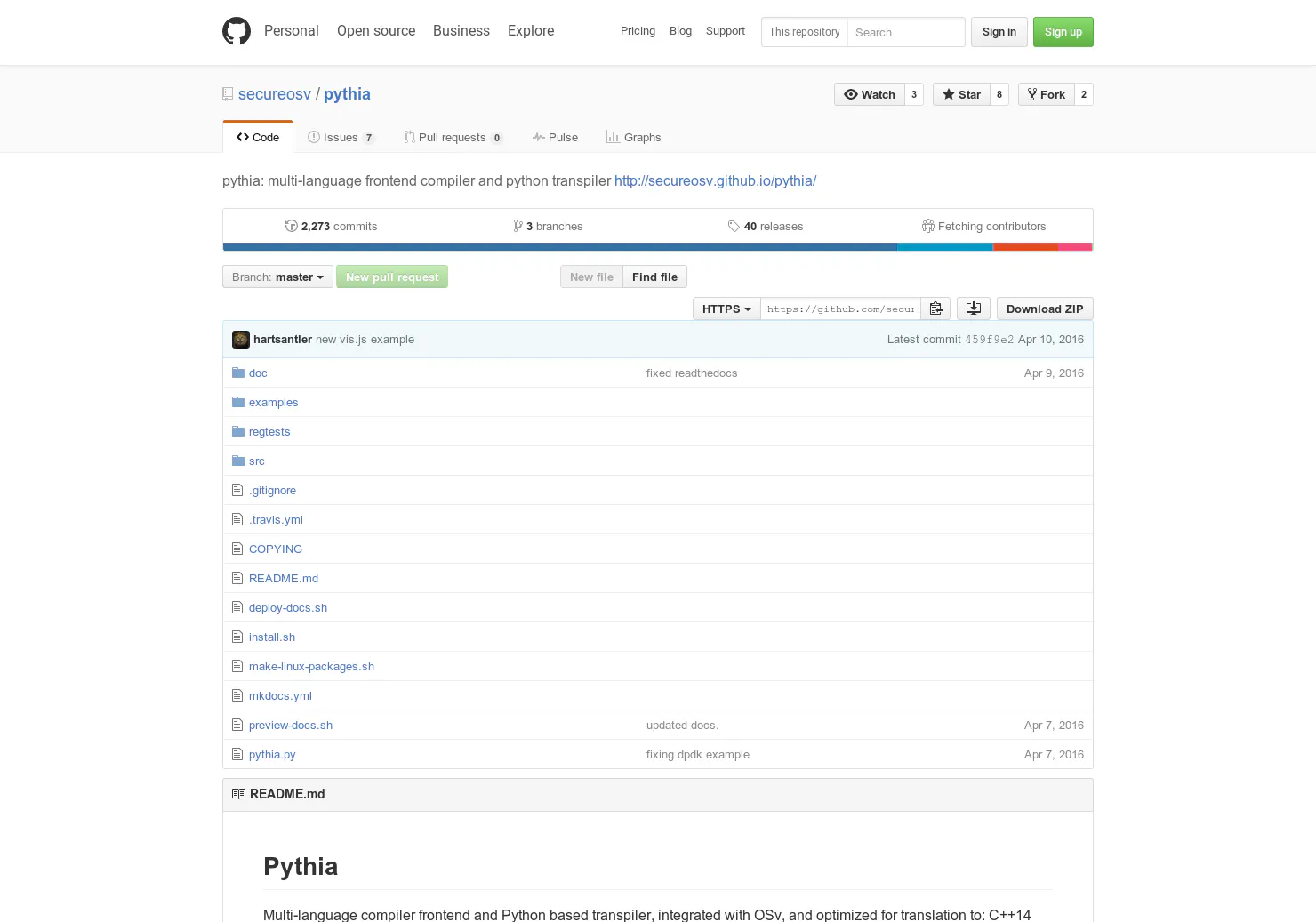The image size is (1316, 922).
Task: Click the doc folder icon
Action: pos(238,373)
